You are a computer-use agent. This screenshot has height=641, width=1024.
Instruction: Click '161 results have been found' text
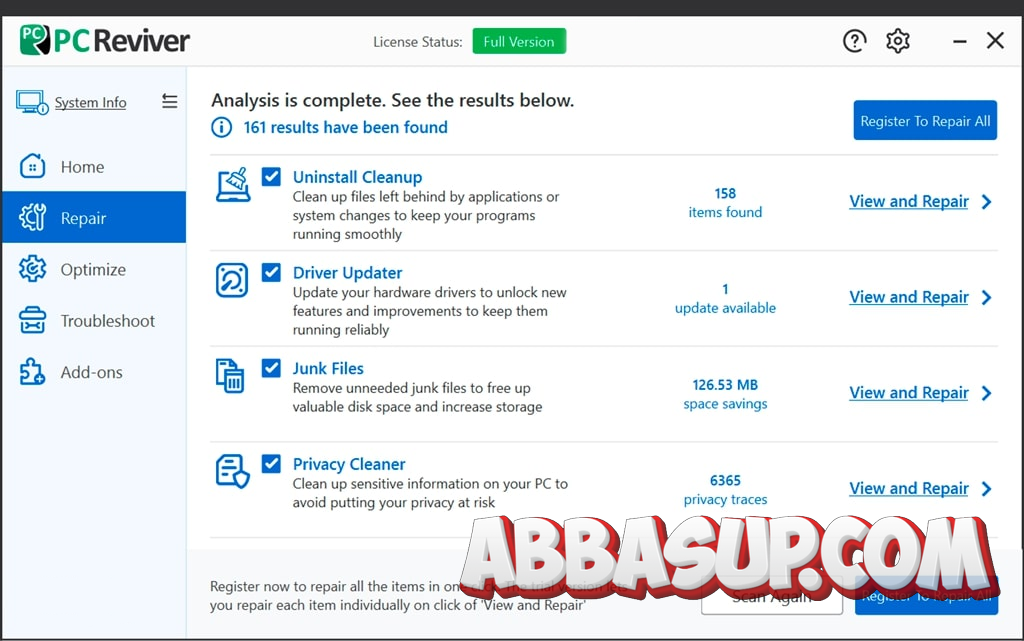(x=345, y=127)
